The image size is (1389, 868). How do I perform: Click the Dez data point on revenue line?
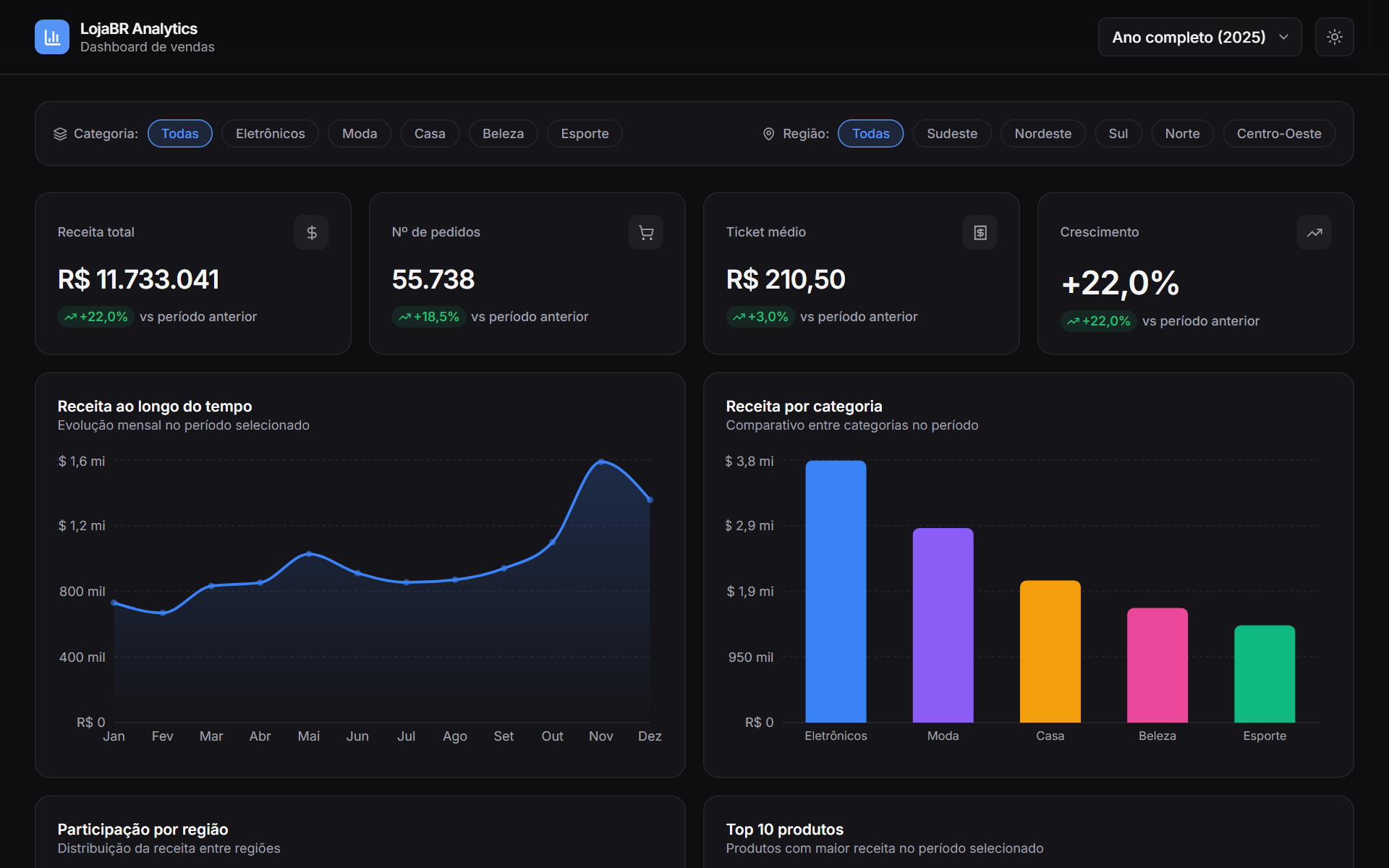(650, 500)
